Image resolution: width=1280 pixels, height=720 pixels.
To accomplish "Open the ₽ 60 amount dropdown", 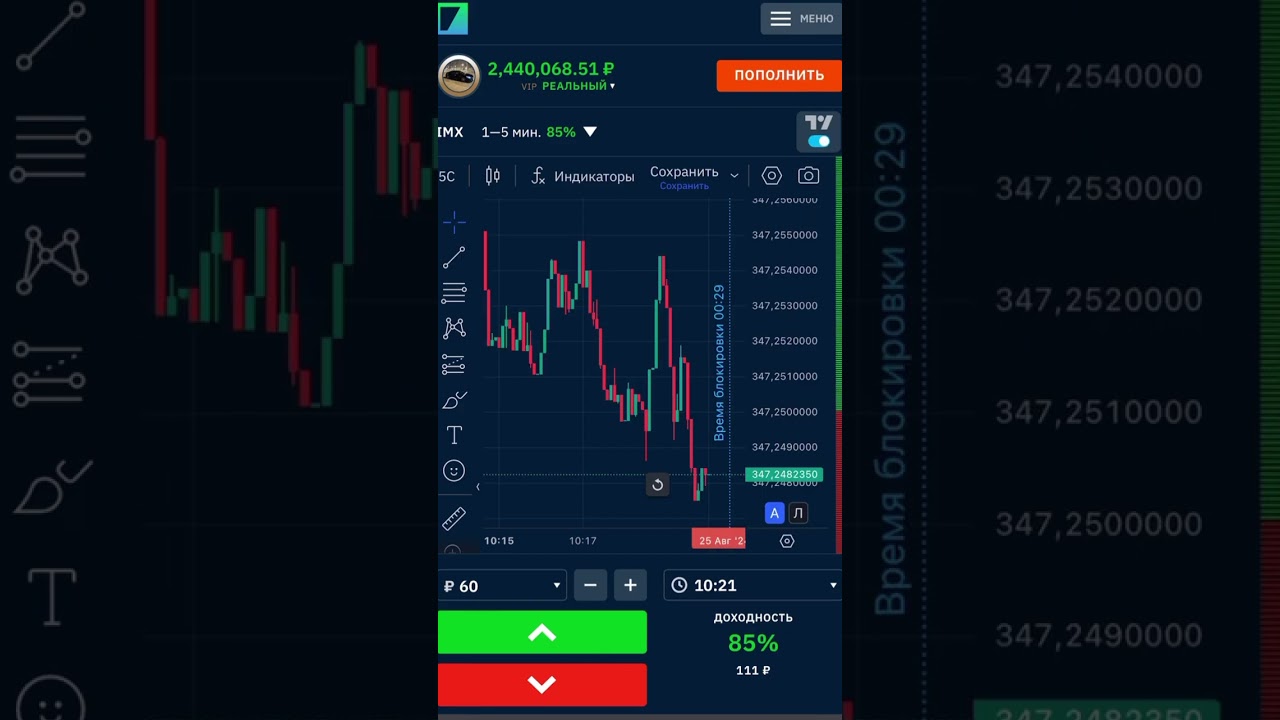I will (x=502, y=586).
